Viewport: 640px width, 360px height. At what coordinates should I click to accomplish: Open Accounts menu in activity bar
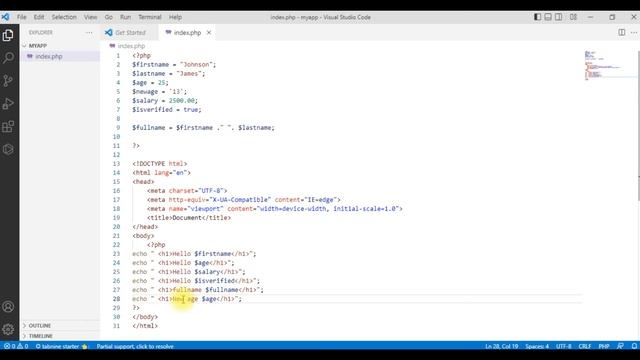pyautogui.click(x=8, y=307)
